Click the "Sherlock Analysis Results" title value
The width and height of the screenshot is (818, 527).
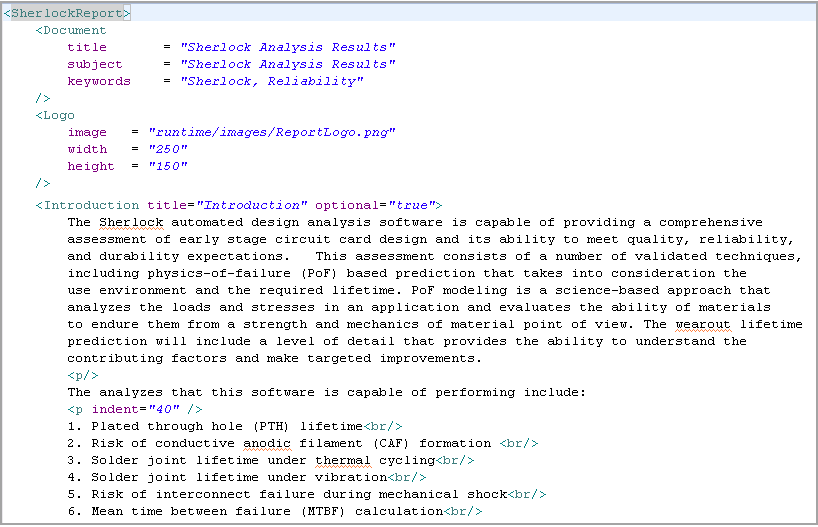[x=287, y=47]
